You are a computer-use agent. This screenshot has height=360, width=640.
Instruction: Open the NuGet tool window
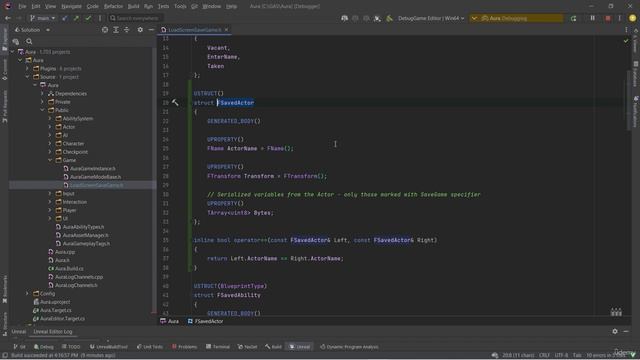pyautogui.click(x=247, y=347)
